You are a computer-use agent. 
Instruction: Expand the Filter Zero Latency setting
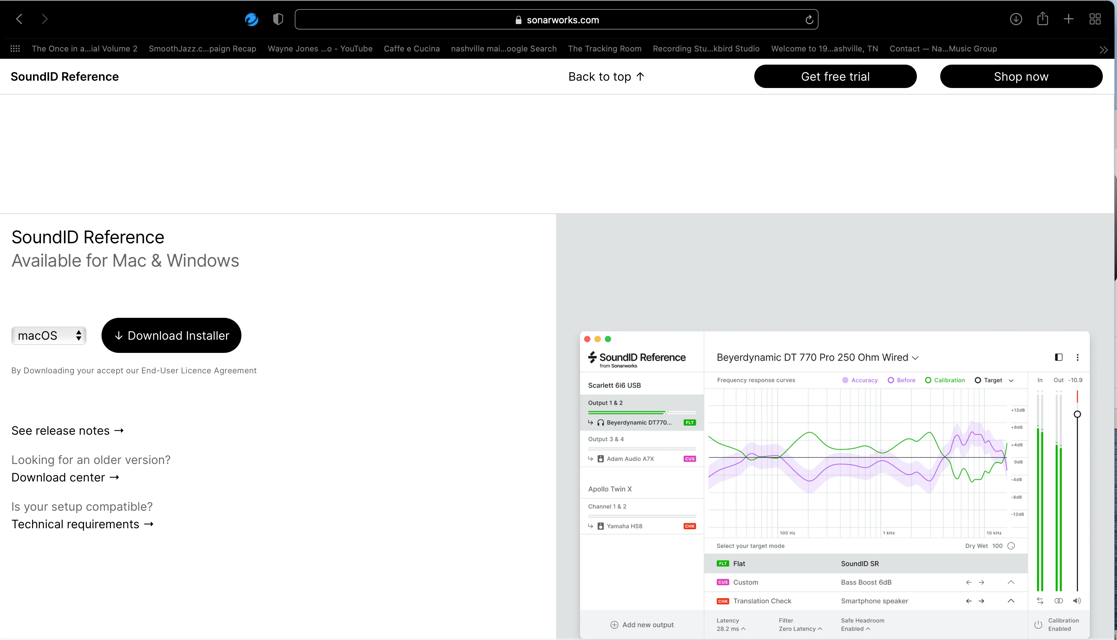801,625
